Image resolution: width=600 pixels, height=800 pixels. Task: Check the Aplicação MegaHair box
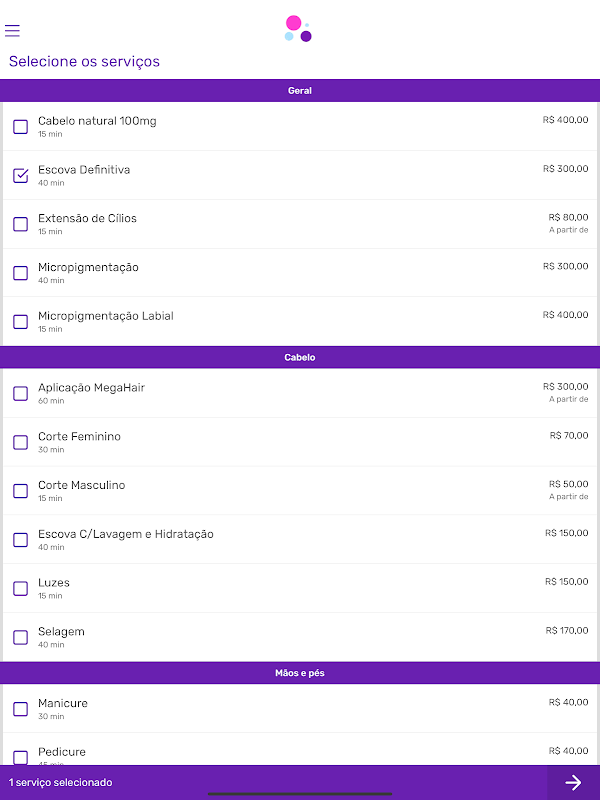[x=20, y=393]
